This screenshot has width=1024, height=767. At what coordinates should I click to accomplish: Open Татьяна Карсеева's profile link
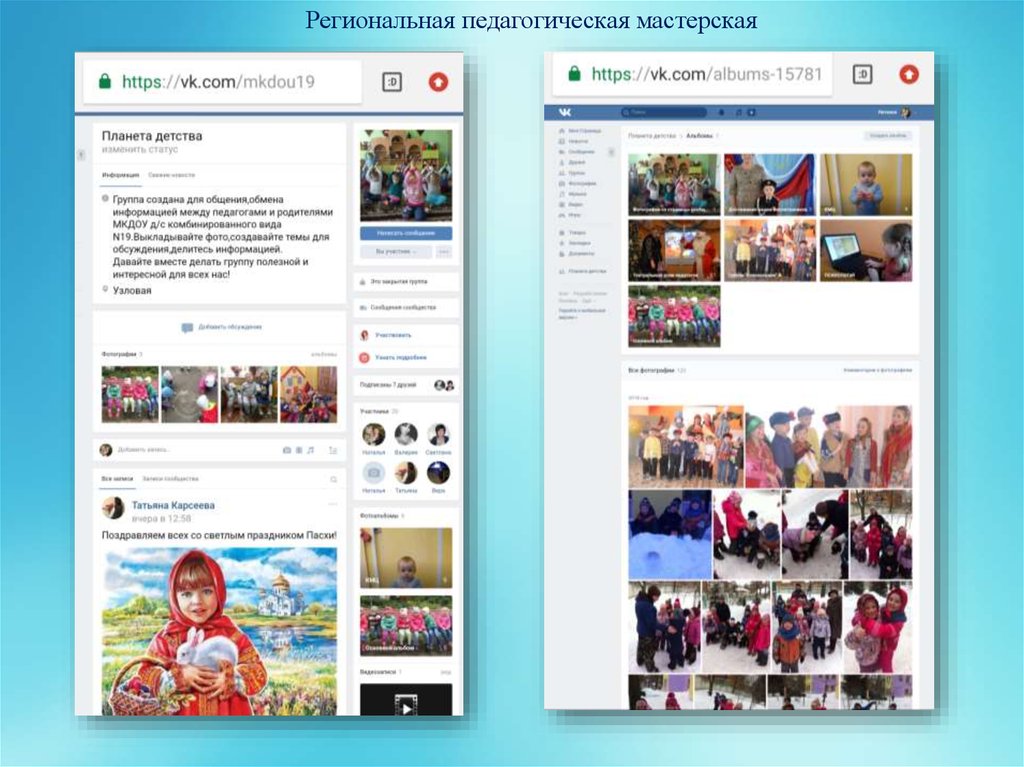pos(173,505)
